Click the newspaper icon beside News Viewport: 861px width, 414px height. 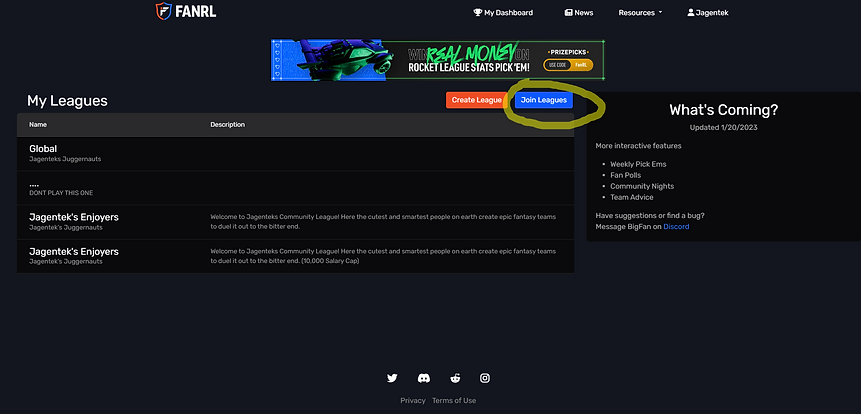point(568,13)
